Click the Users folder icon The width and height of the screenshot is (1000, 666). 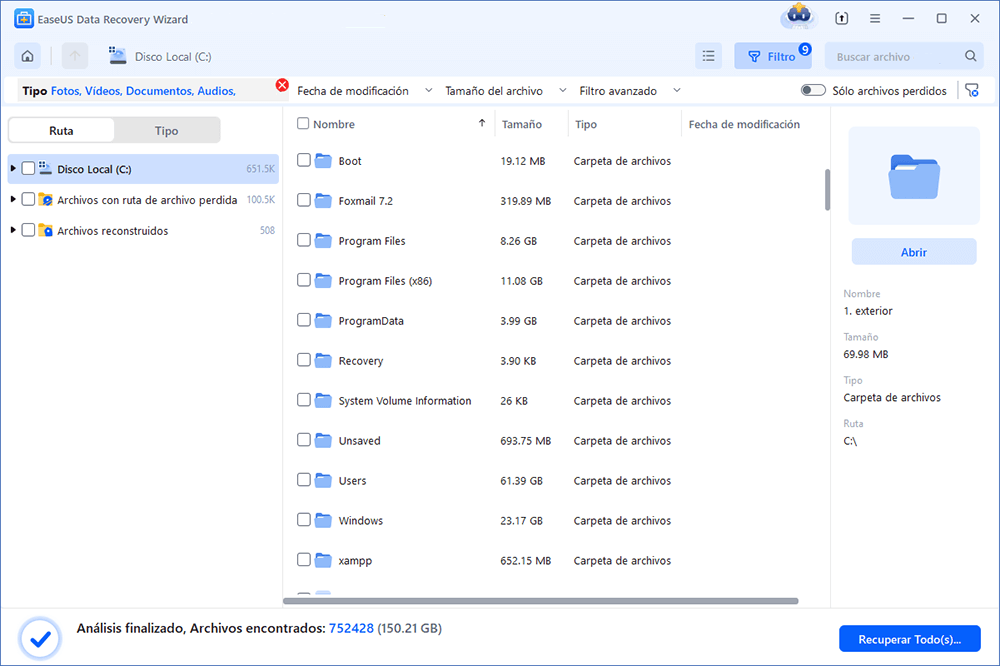point(323,480)
